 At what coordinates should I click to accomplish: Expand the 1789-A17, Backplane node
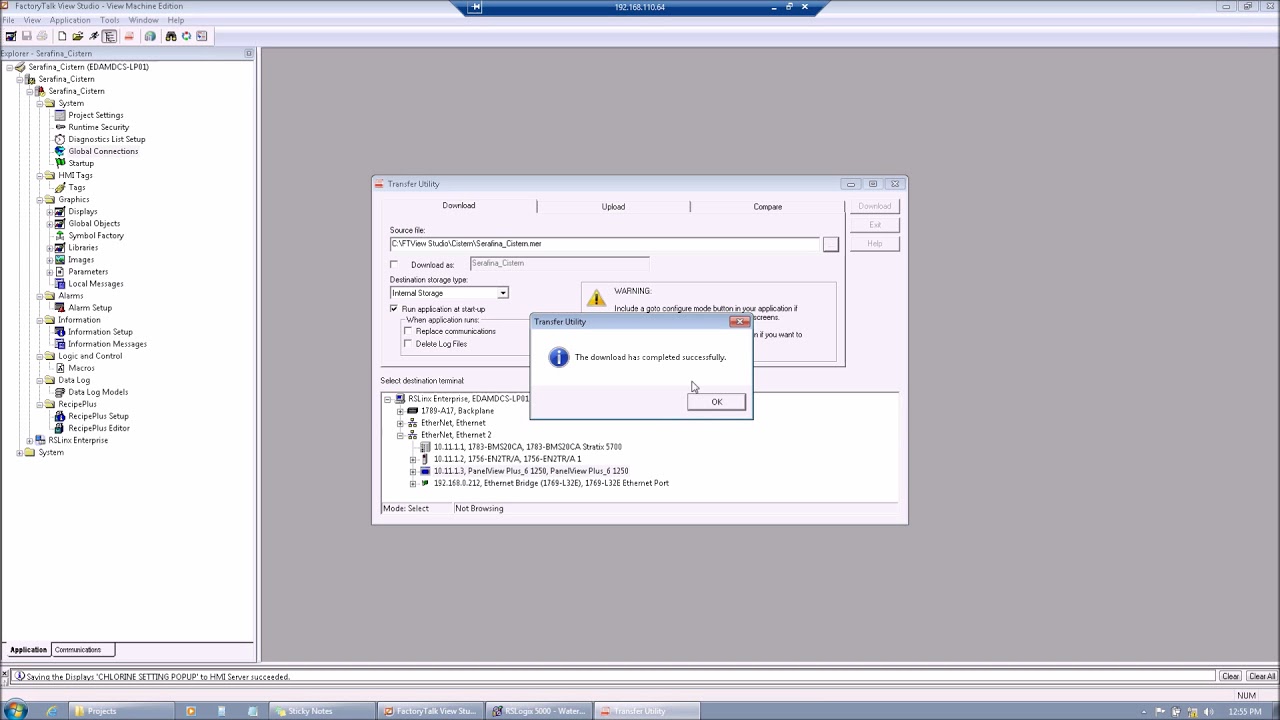[400, 411]
